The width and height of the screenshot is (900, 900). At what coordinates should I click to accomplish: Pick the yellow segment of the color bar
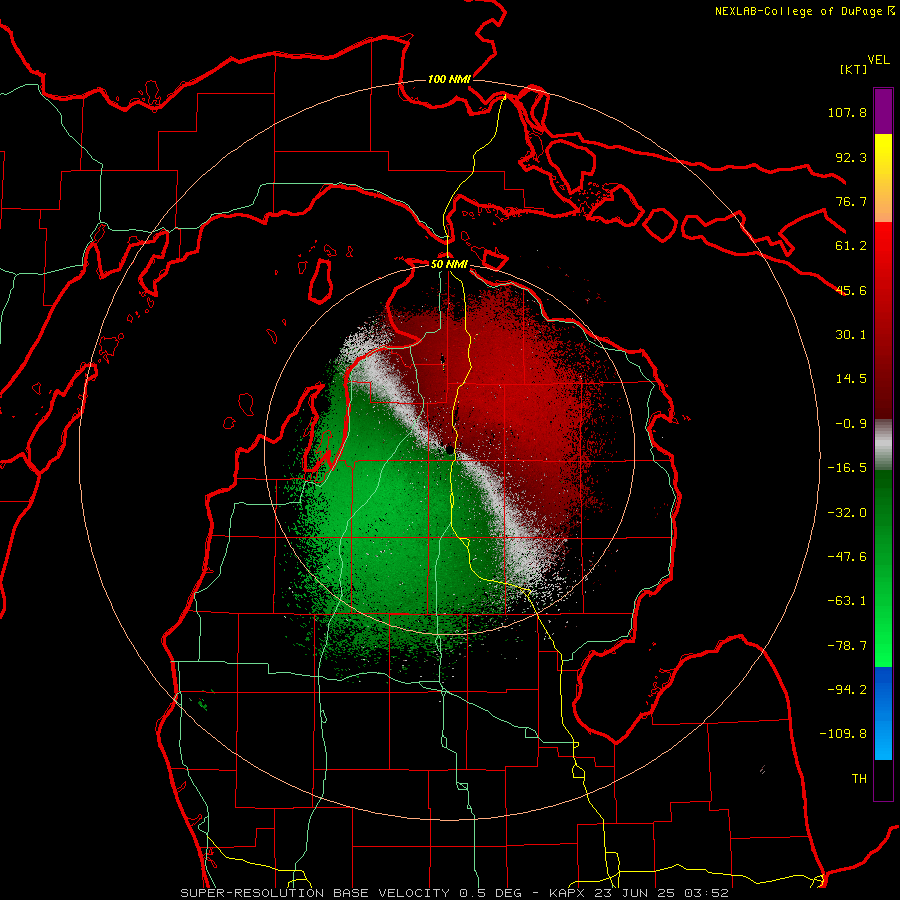(883, 178)
